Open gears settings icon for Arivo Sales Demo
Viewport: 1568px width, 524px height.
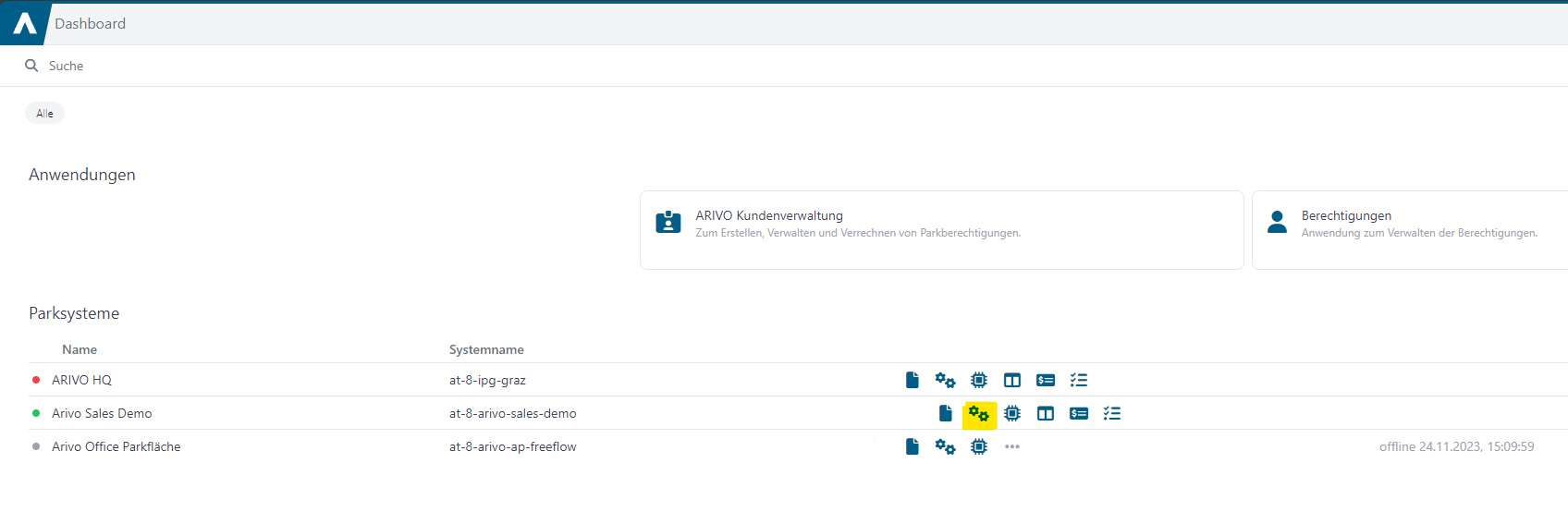[x=979, y=414]
